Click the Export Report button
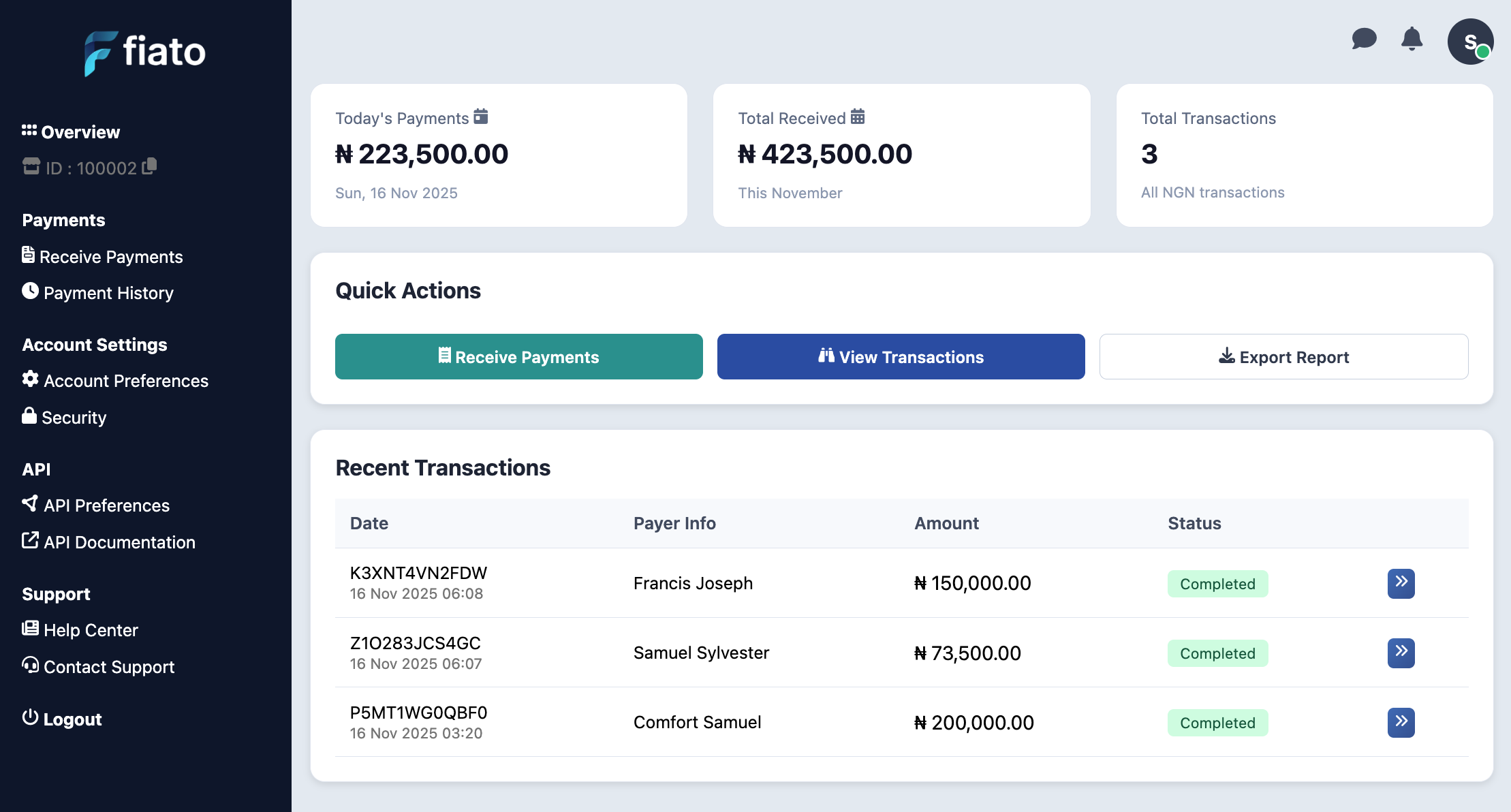Screen dimensions: 1511x812 point(1283,356)
